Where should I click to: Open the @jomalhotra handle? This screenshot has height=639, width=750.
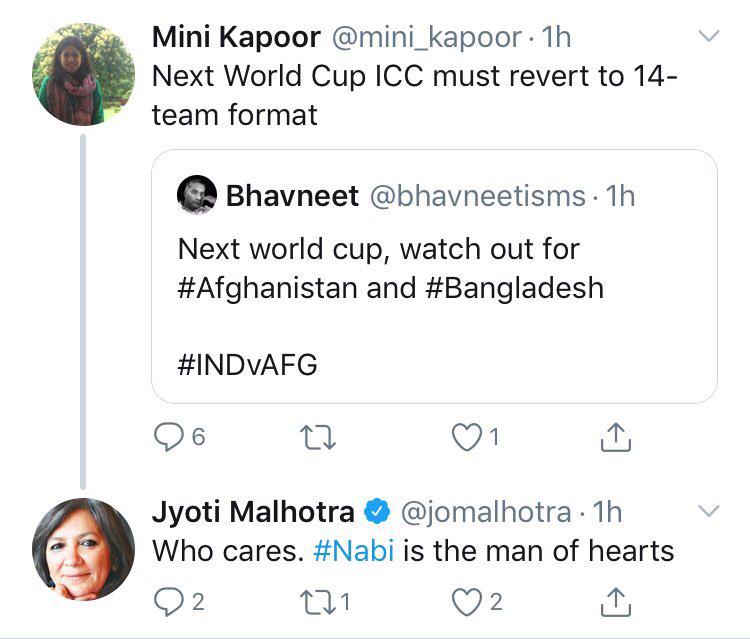coord(486,513)
